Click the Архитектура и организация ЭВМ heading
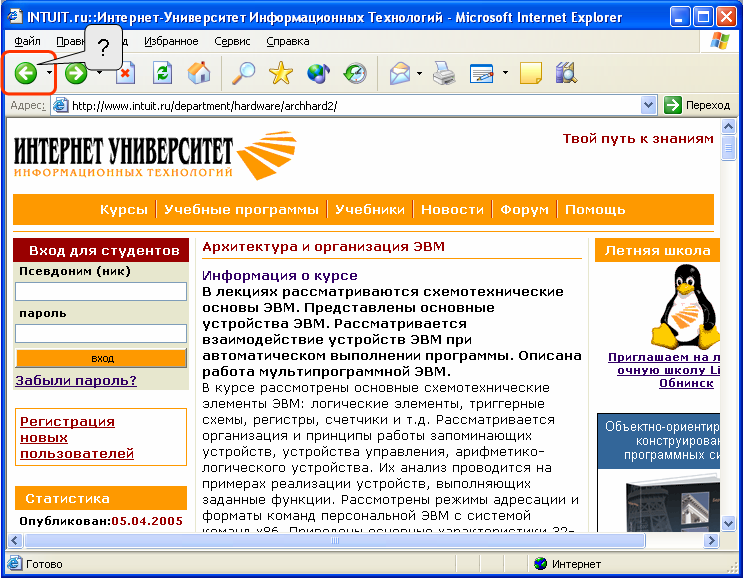The image size is (743, 578). [324, 247]
